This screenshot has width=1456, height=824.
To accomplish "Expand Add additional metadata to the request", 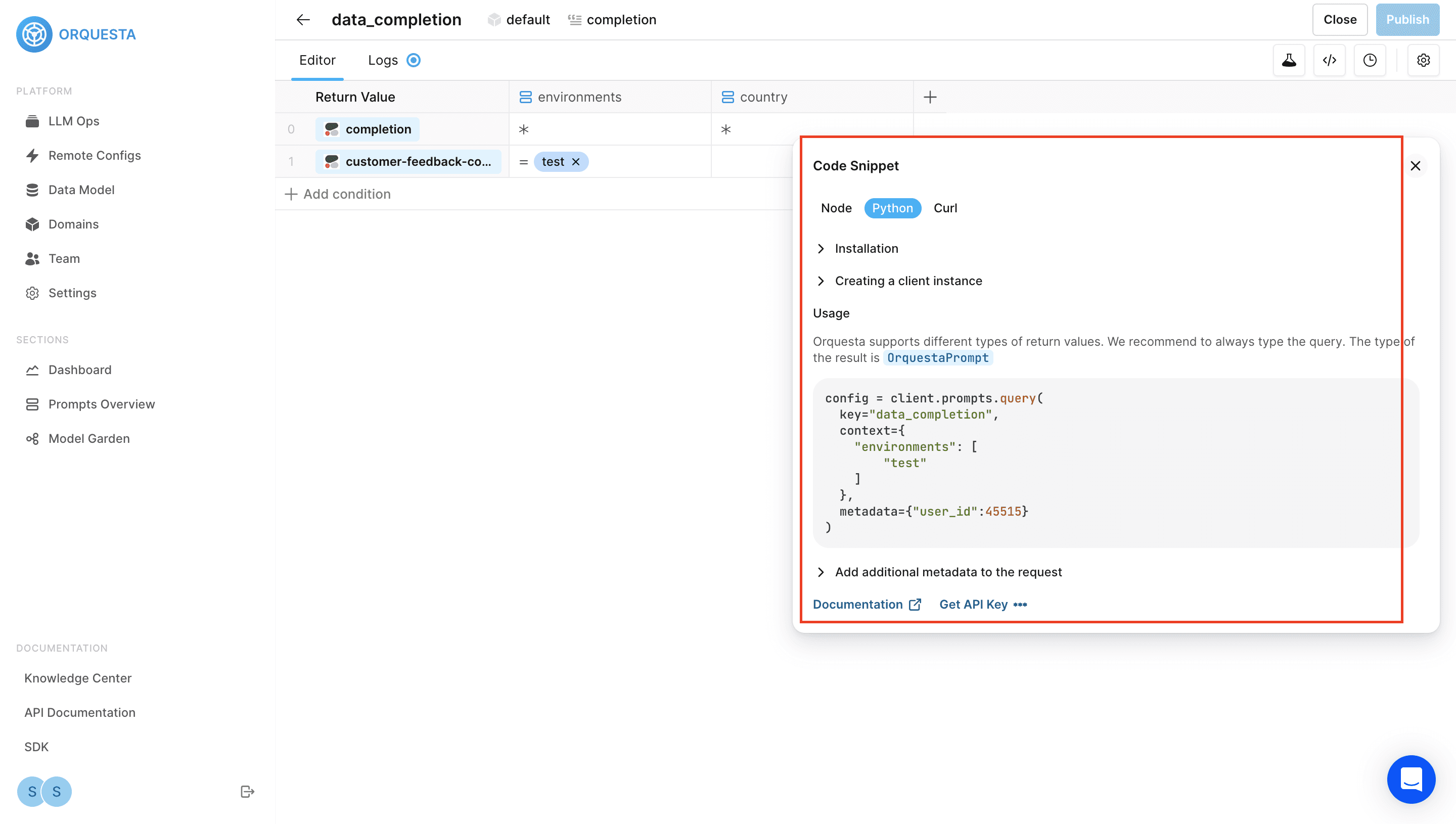I will [x=948, y=572].
